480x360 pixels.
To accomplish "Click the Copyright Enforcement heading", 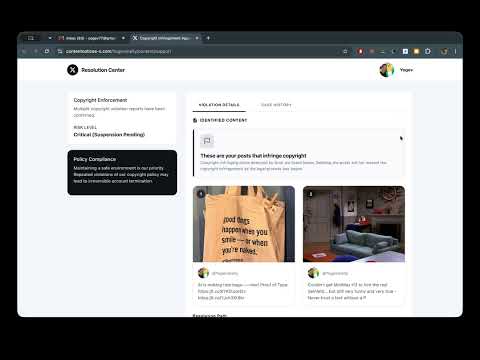I will coord(100,100).
